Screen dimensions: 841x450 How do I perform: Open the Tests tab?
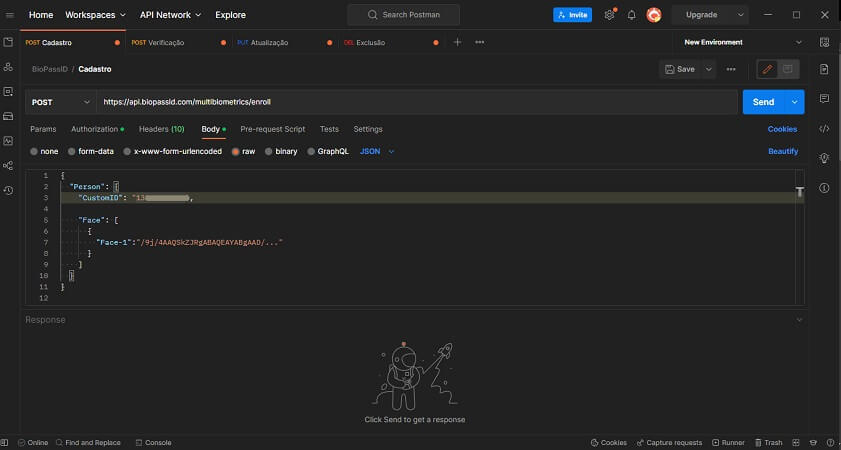[329, 129]
